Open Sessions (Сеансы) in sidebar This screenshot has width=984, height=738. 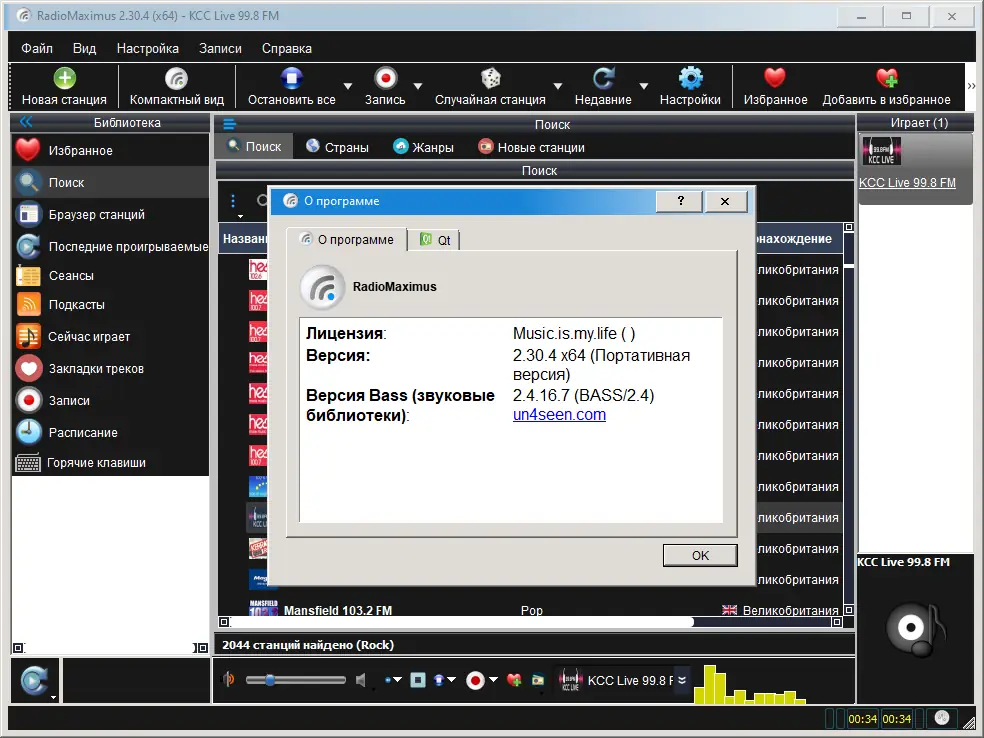[110, 275]
